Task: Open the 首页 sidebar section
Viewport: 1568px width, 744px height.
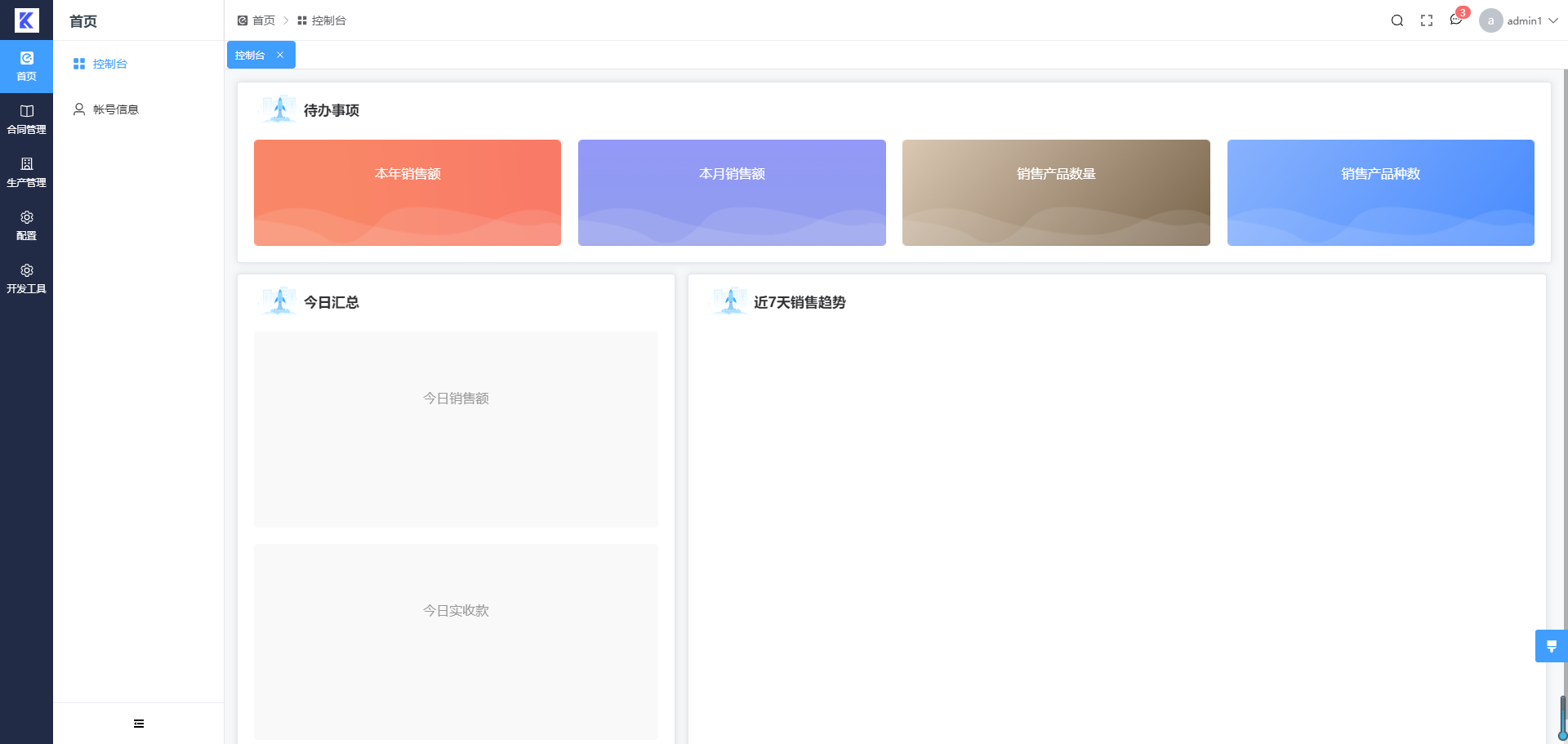Action: 26,66
